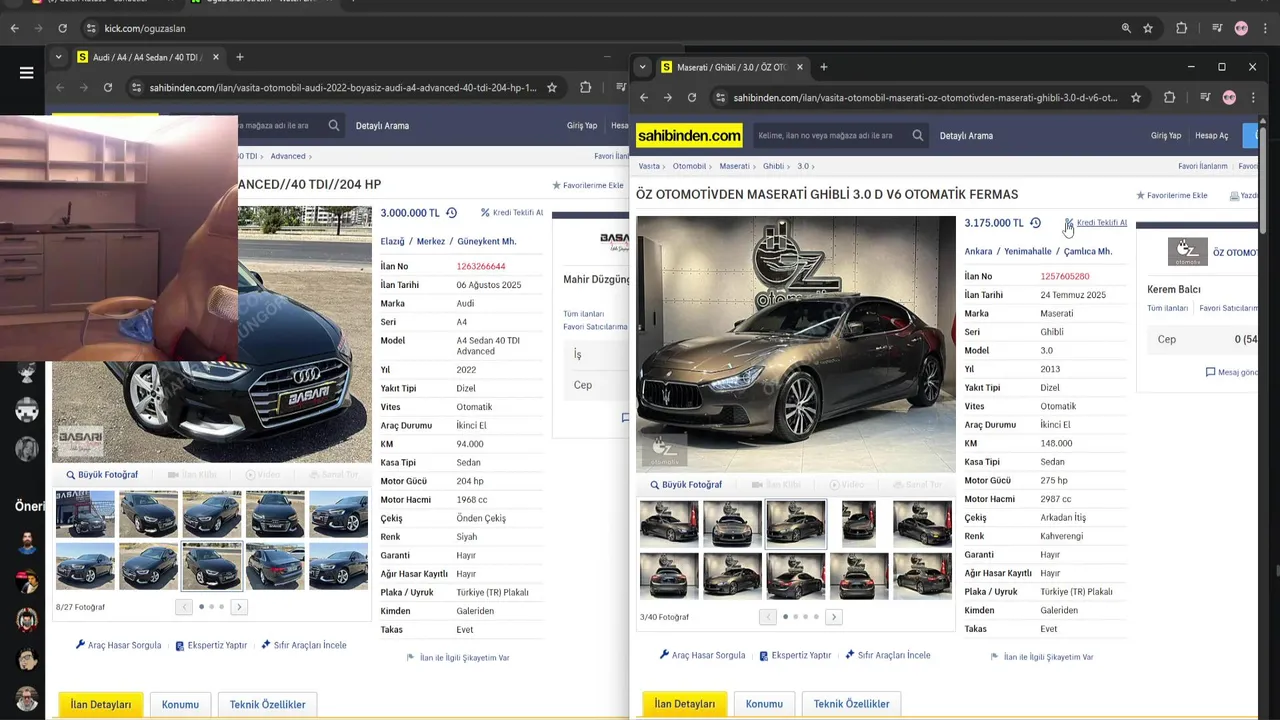The image size is (1280, 720).
Task: Open Konumu tab on Maserati listing
Action: 764,704
